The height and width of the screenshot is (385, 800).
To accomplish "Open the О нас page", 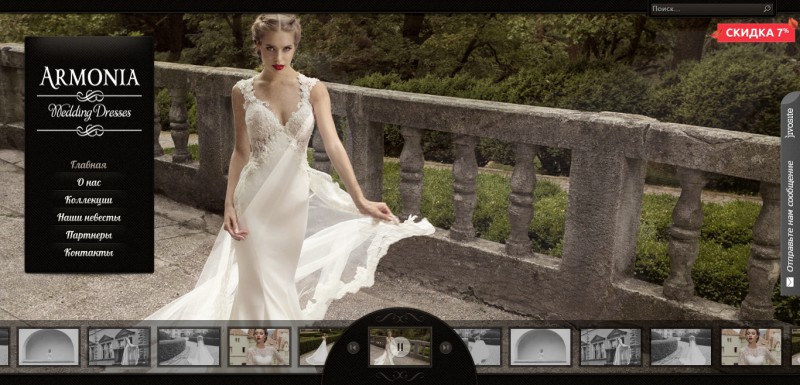I will (89, 182).
